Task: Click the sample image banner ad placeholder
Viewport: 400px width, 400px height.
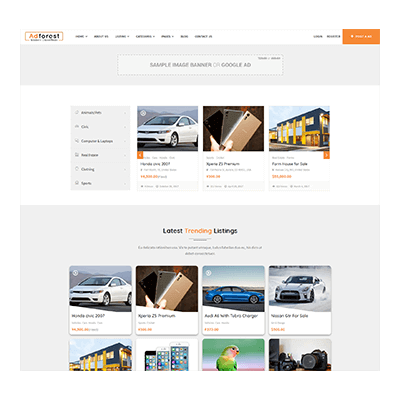Action: (x=200, y=65)
